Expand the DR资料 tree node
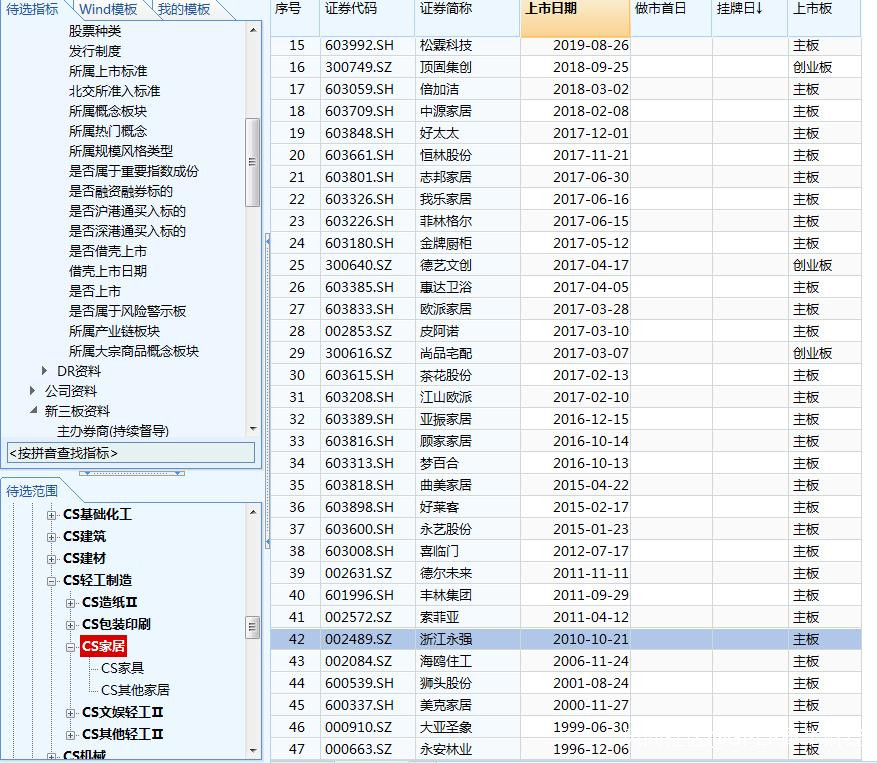 (x=44, y=371)
